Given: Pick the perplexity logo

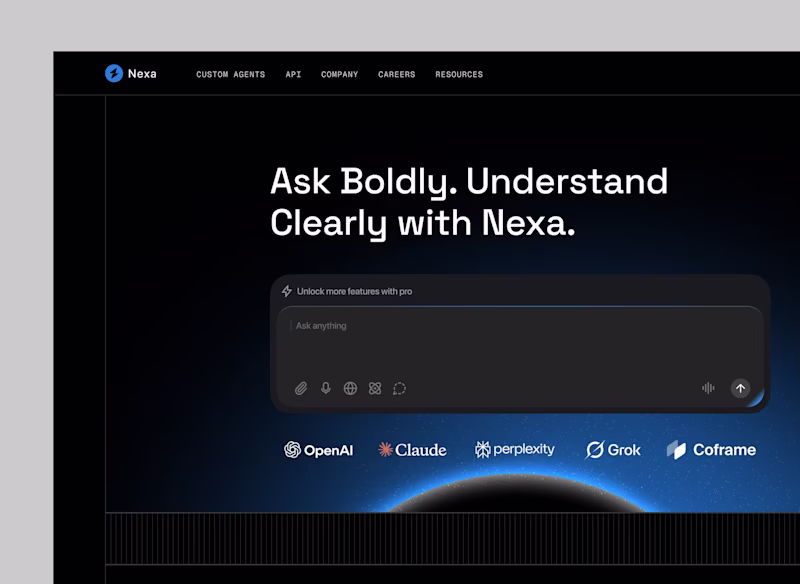Looking at the screenshot, I should click(514, 449).
